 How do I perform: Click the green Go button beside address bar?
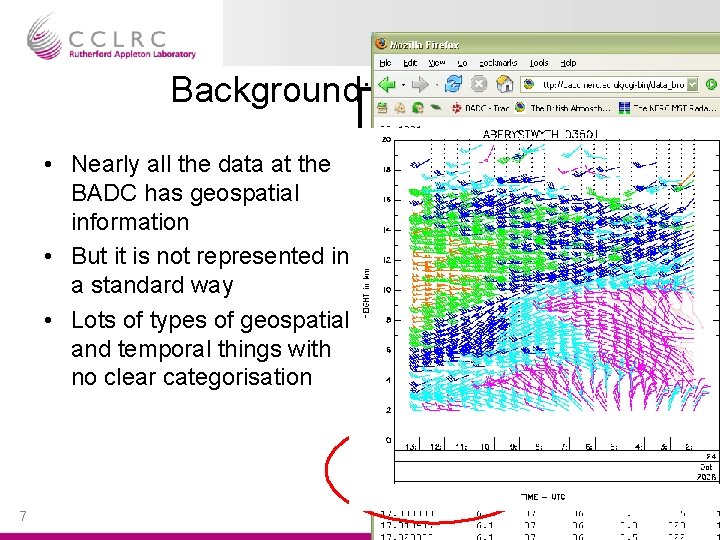(712, 84)
